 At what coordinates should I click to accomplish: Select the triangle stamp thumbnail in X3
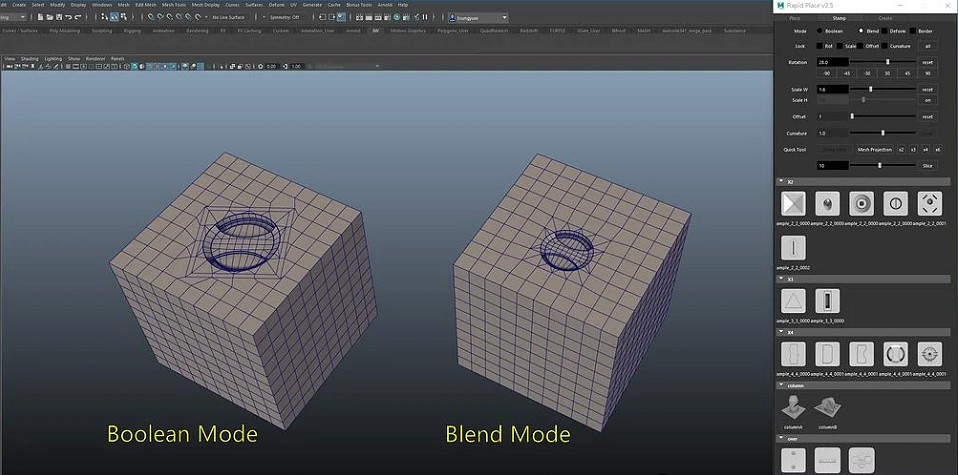point(792,300)
